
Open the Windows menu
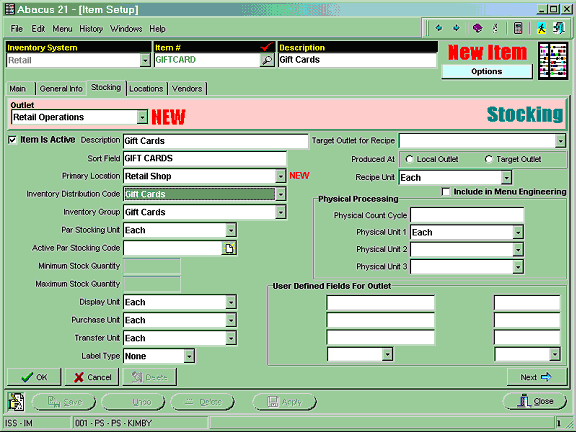click(126, 29)
